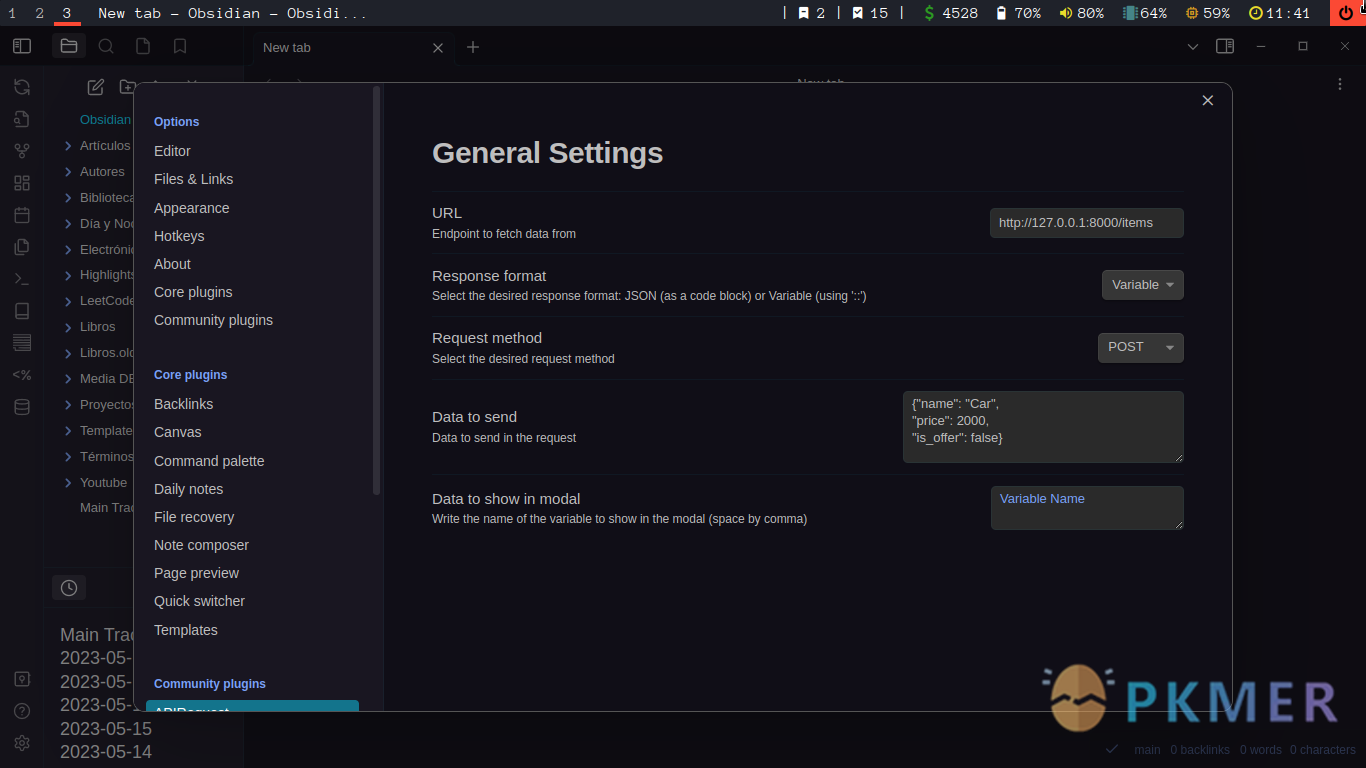
Task: Toggle the left sidebar panel icon
Action: point(22,46)
